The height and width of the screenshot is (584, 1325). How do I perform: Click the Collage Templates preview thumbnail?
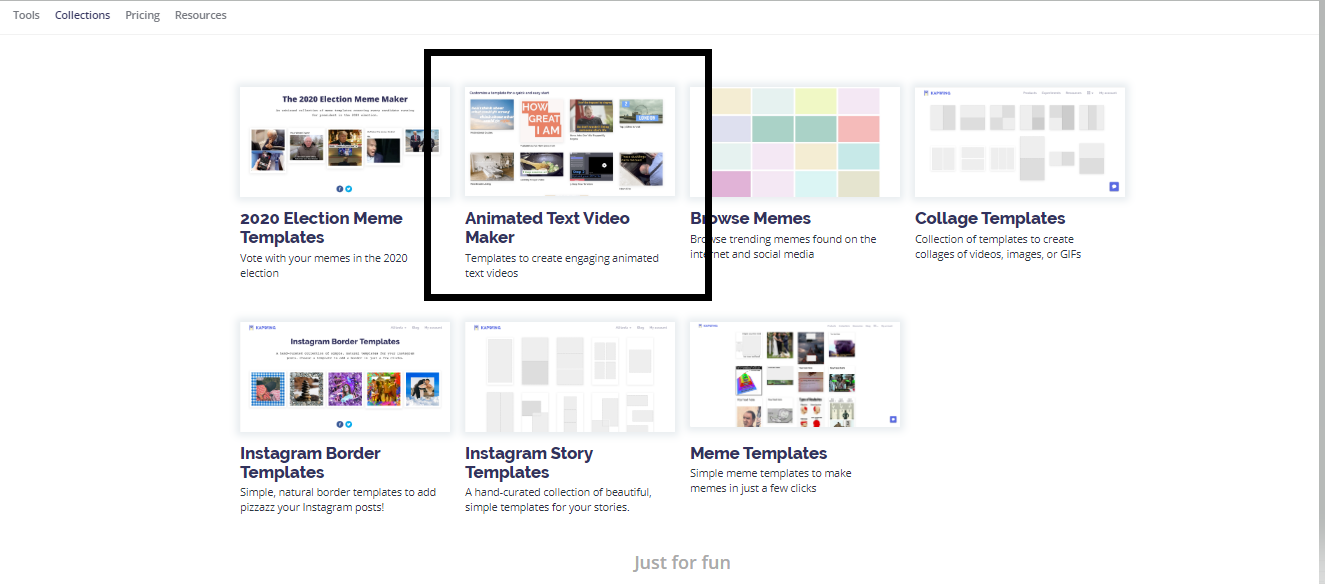coord(1020,142)
